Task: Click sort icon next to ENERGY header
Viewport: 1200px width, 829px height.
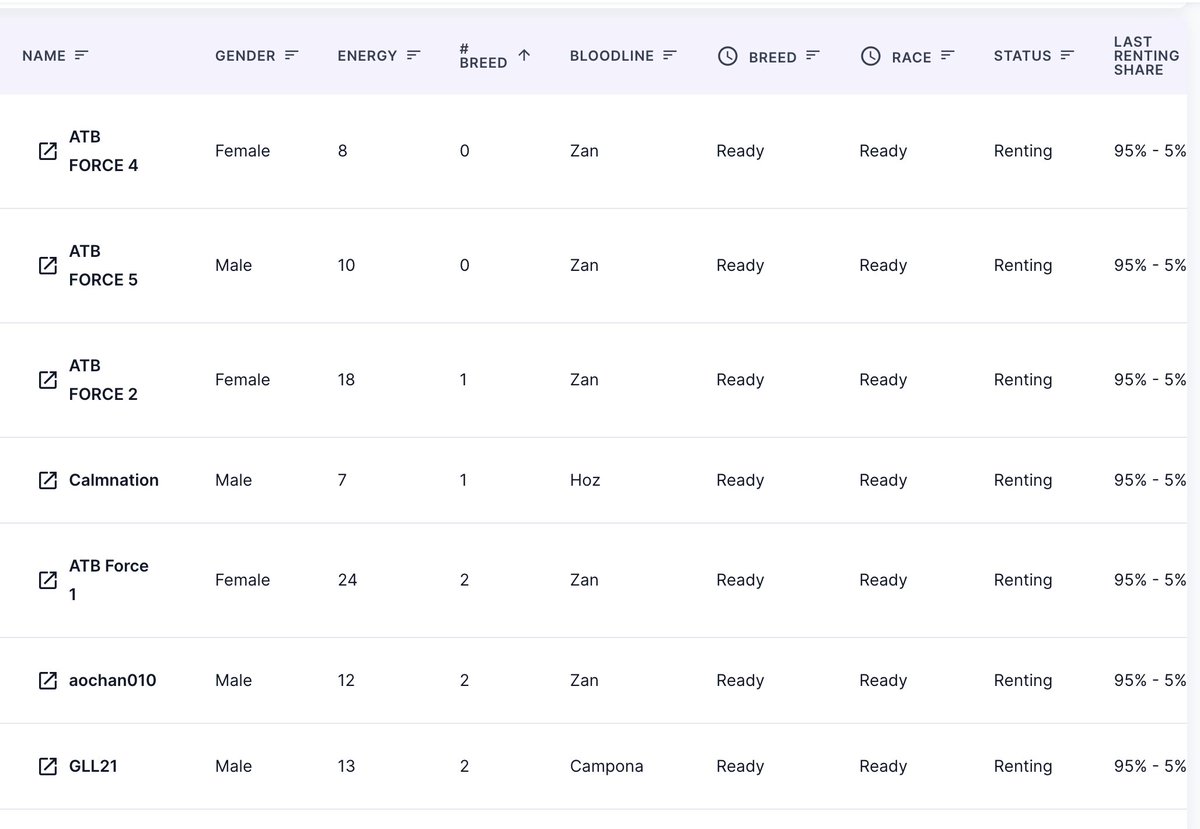Action: [x=414, y=56]
